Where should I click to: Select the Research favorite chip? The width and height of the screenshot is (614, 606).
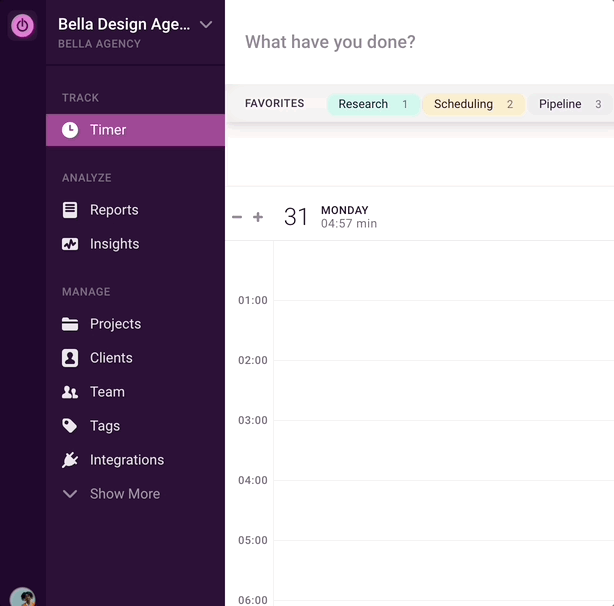373,104
